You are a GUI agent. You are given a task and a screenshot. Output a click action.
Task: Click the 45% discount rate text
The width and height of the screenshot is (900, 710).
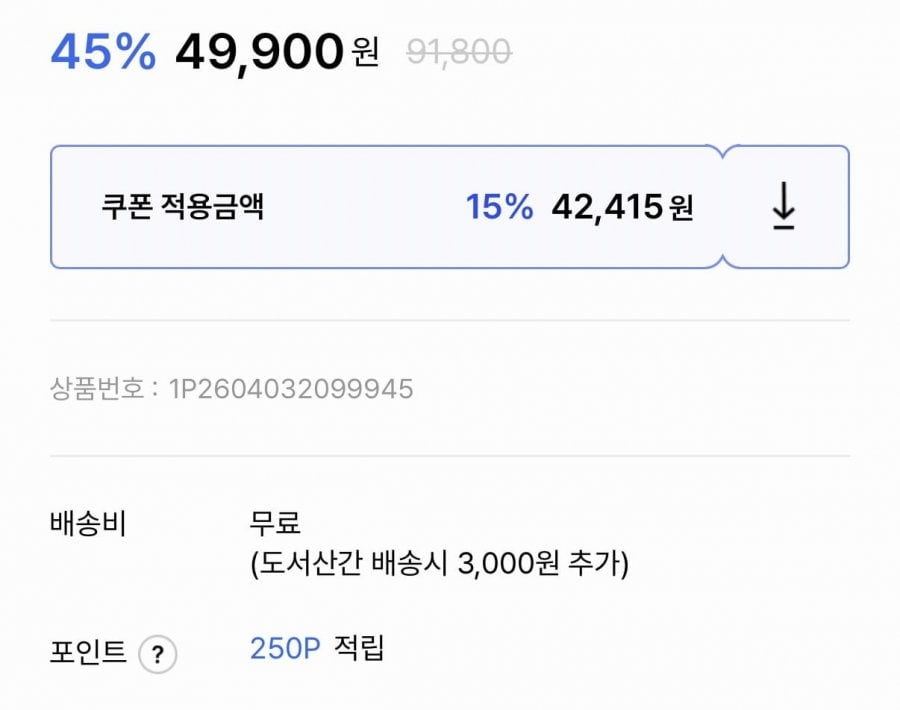pyautogui.click(x=103, y=52)
